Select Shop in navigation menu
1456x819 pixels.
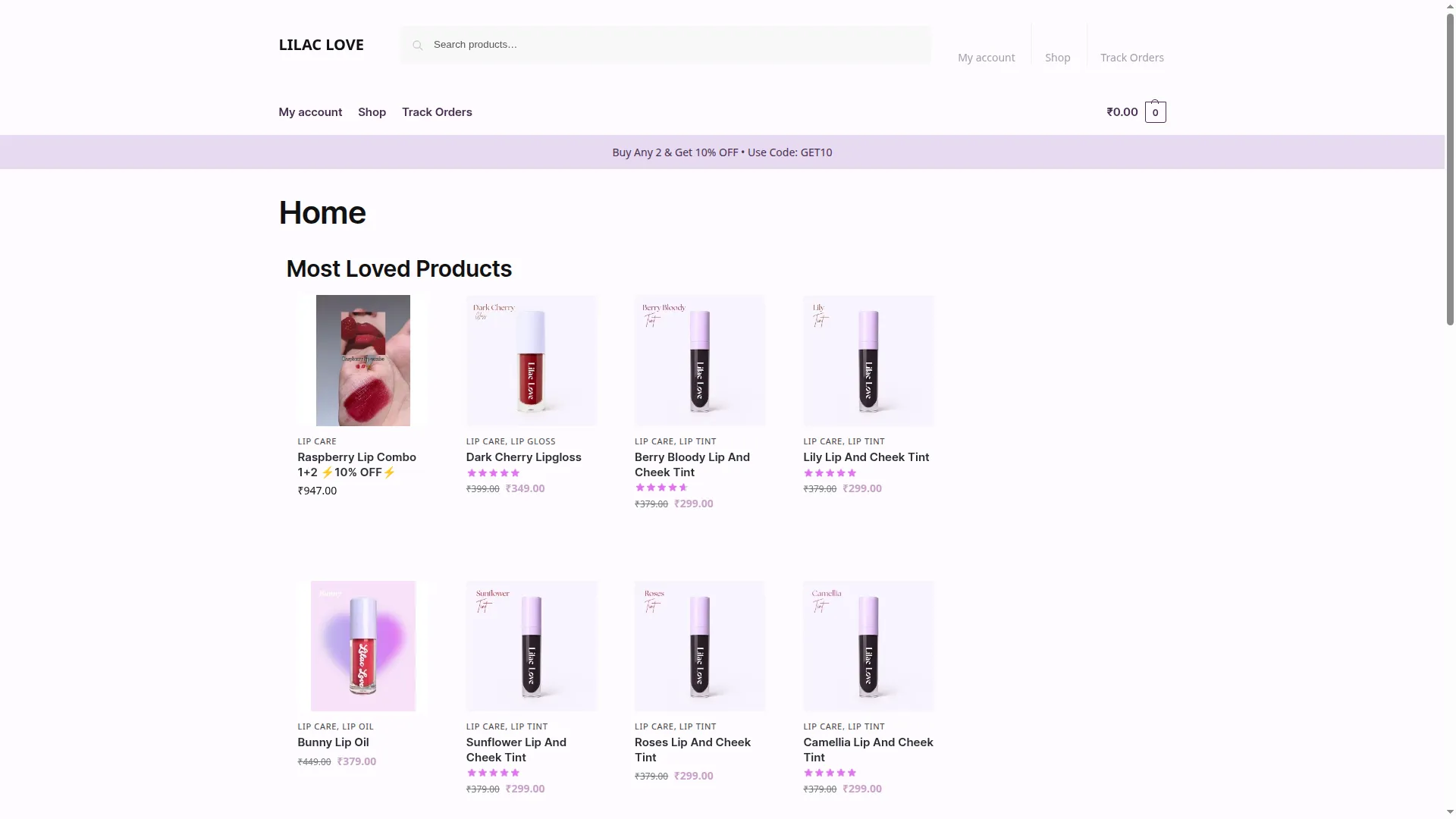(372, 112)
